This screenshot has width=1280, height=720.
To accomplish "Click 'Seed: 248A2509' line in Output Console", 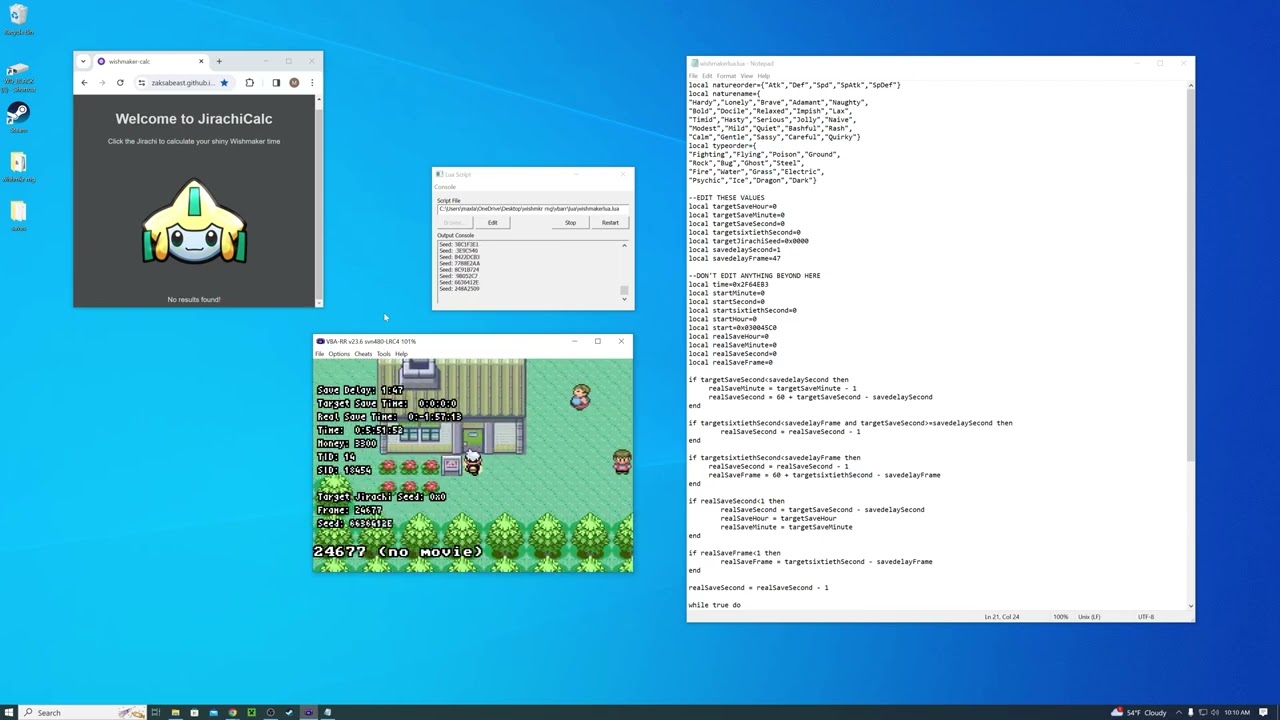I will click(459, 289).
